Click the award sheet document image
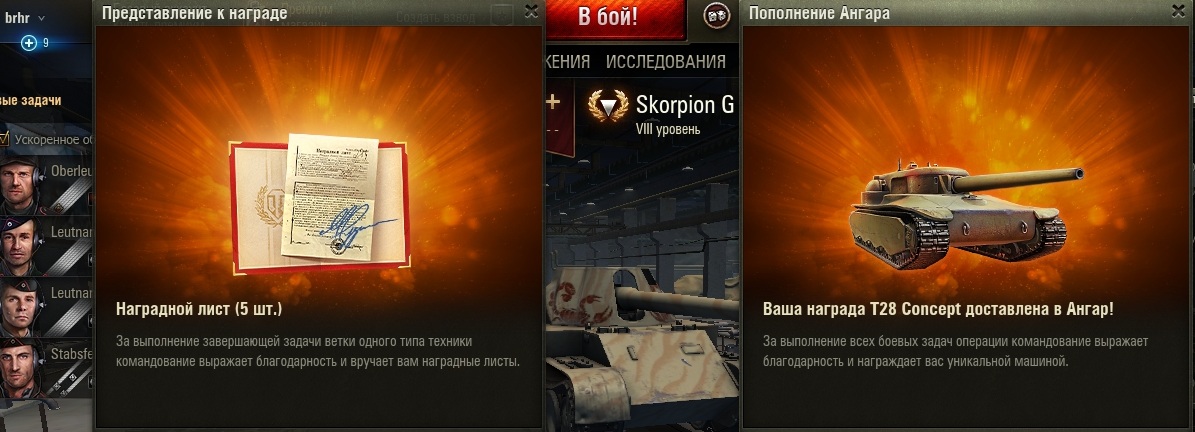 (x=320, y=206)
